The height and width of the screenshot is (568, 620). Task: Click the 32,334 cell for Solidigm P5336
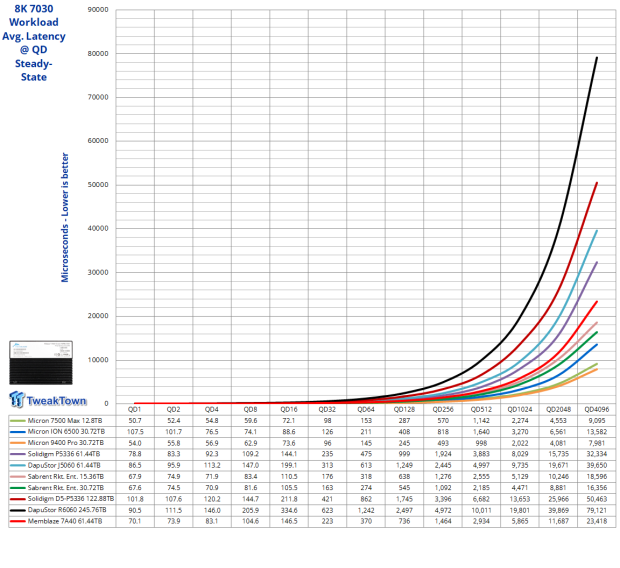[597, 454]
